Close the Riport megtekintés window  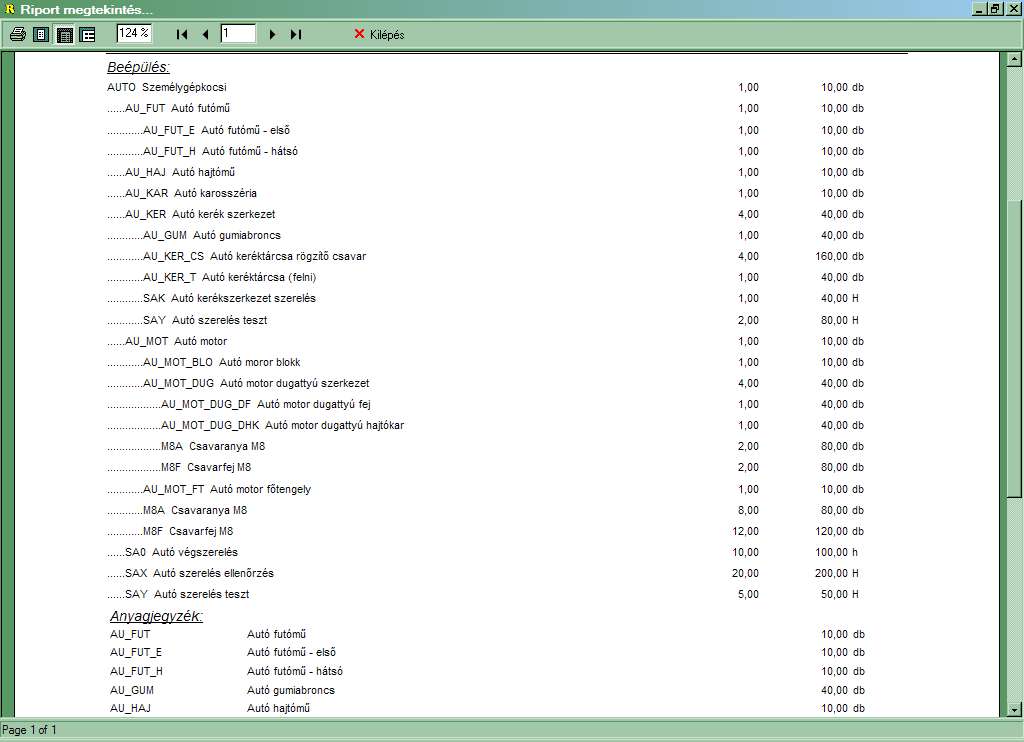pyautogui.click(x=1012, y=9)
